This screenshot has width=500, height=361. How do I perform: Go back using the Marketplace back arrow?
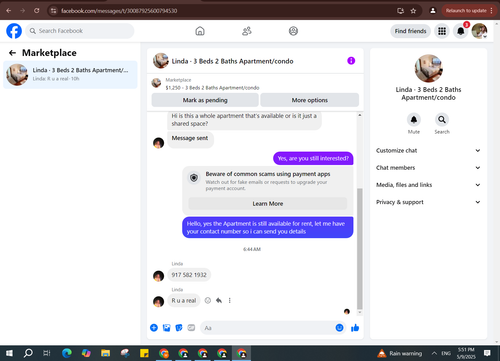12,53
